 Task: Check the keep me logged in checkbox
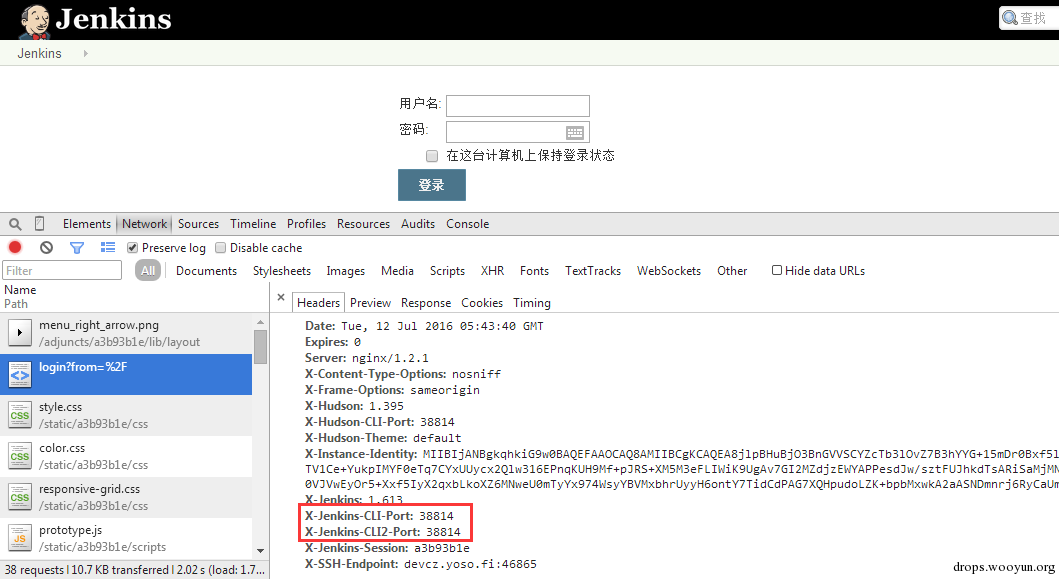pyautogui.click(x=432, y=156)
